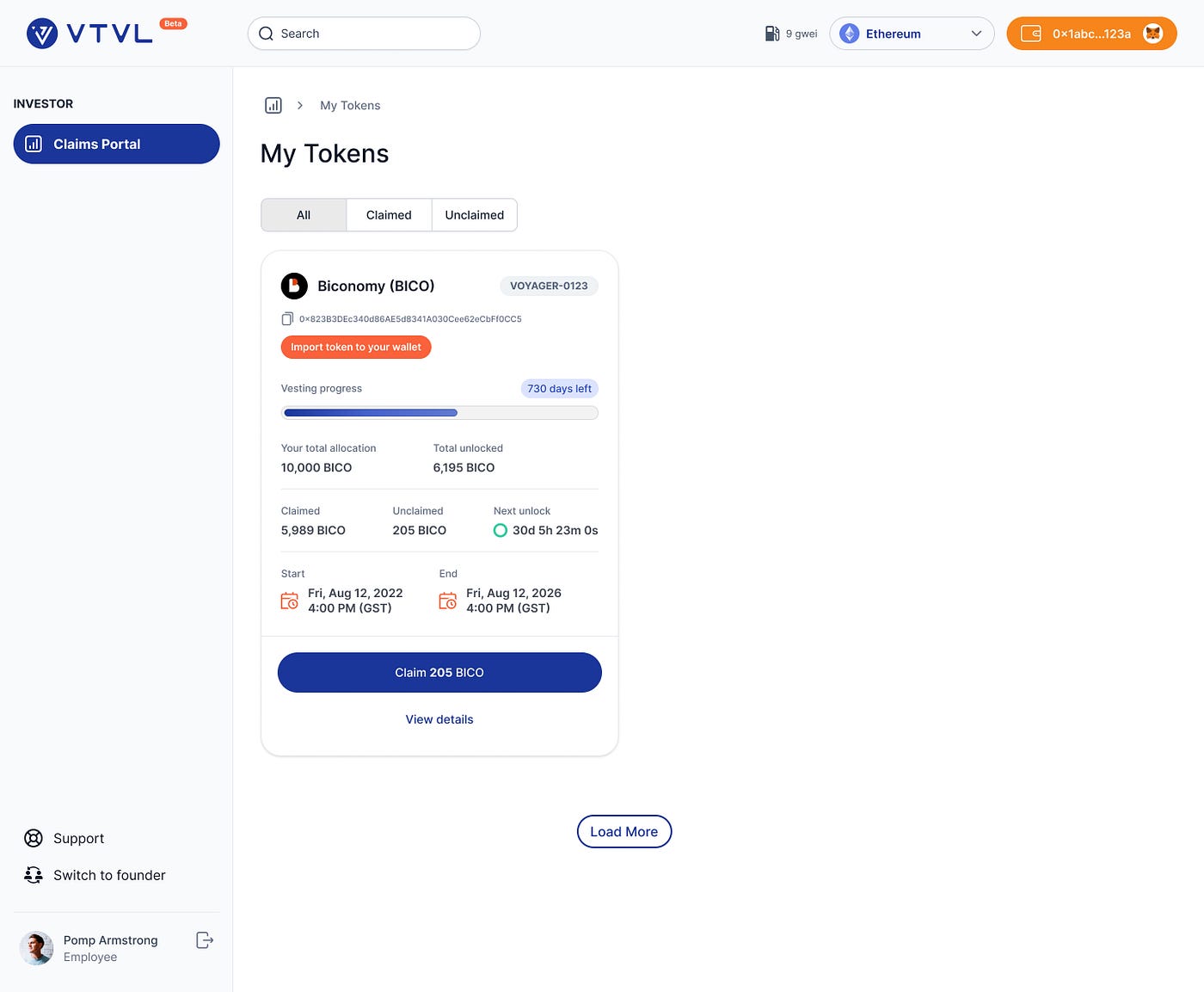Image resolution: width=1204 pixels, height=992 pixels.
Task: Click the Pomp Armstrong user name
Action: (111, 940)
